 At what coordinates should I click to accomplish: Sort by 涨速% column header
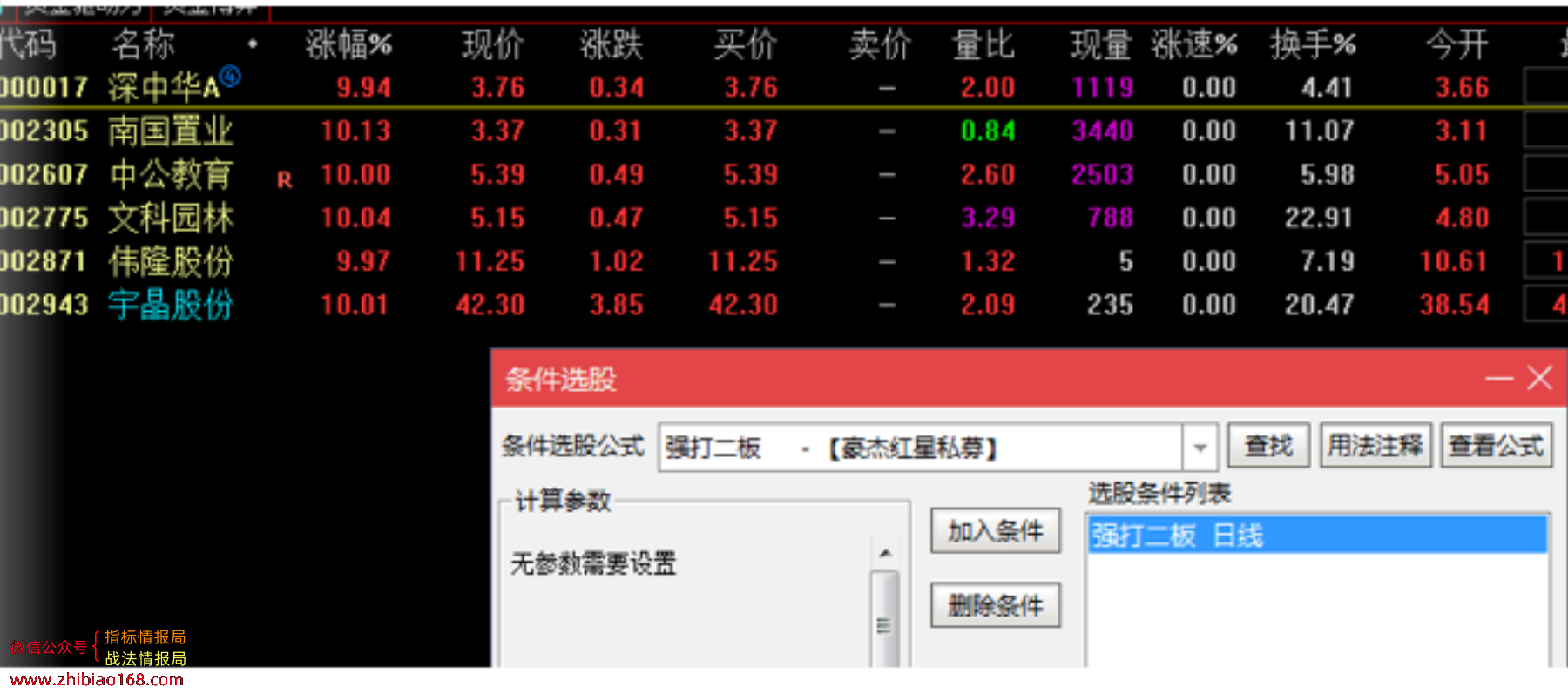point(1194,44)
